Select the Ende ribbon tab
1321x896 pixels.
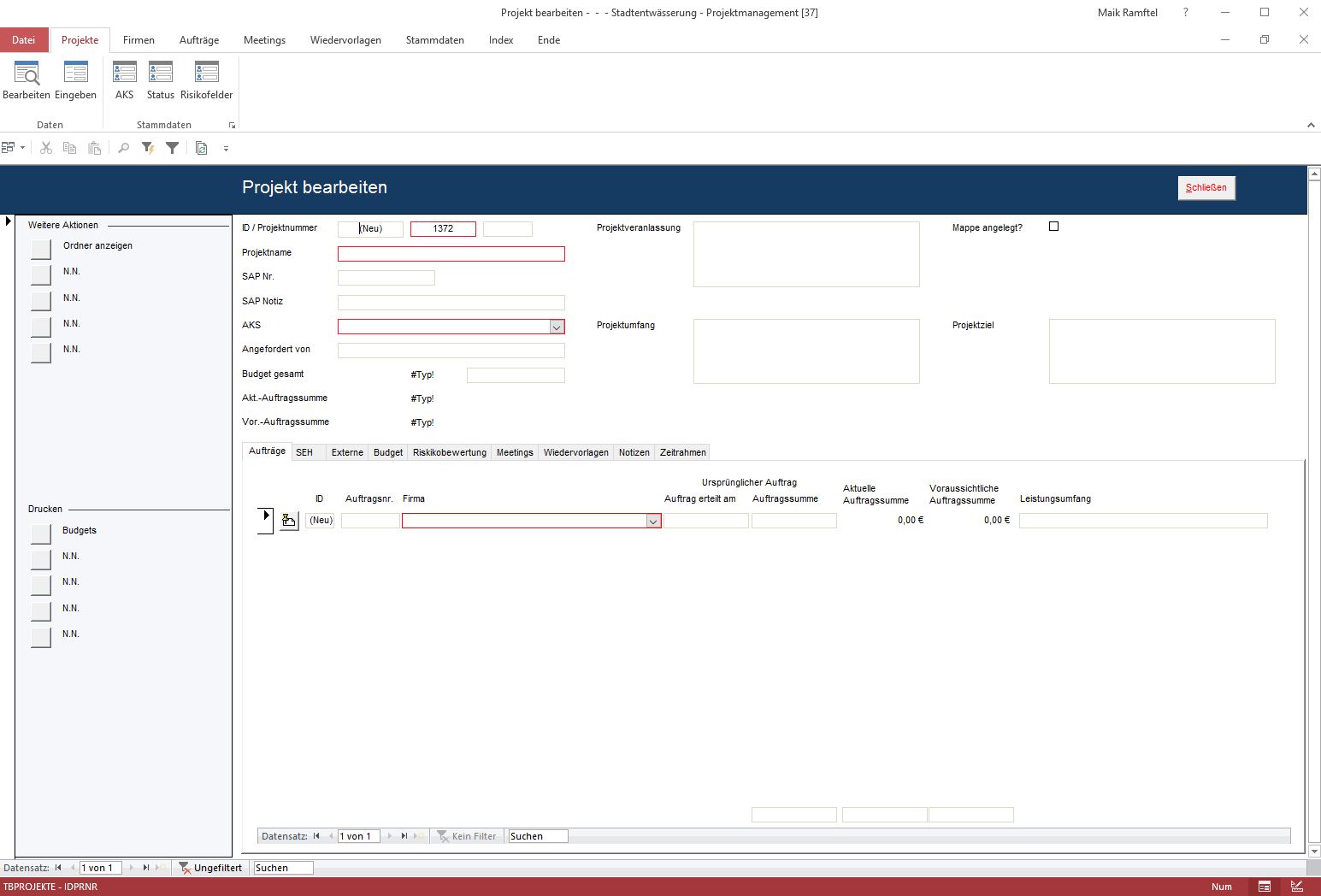[x=549, y=40]
